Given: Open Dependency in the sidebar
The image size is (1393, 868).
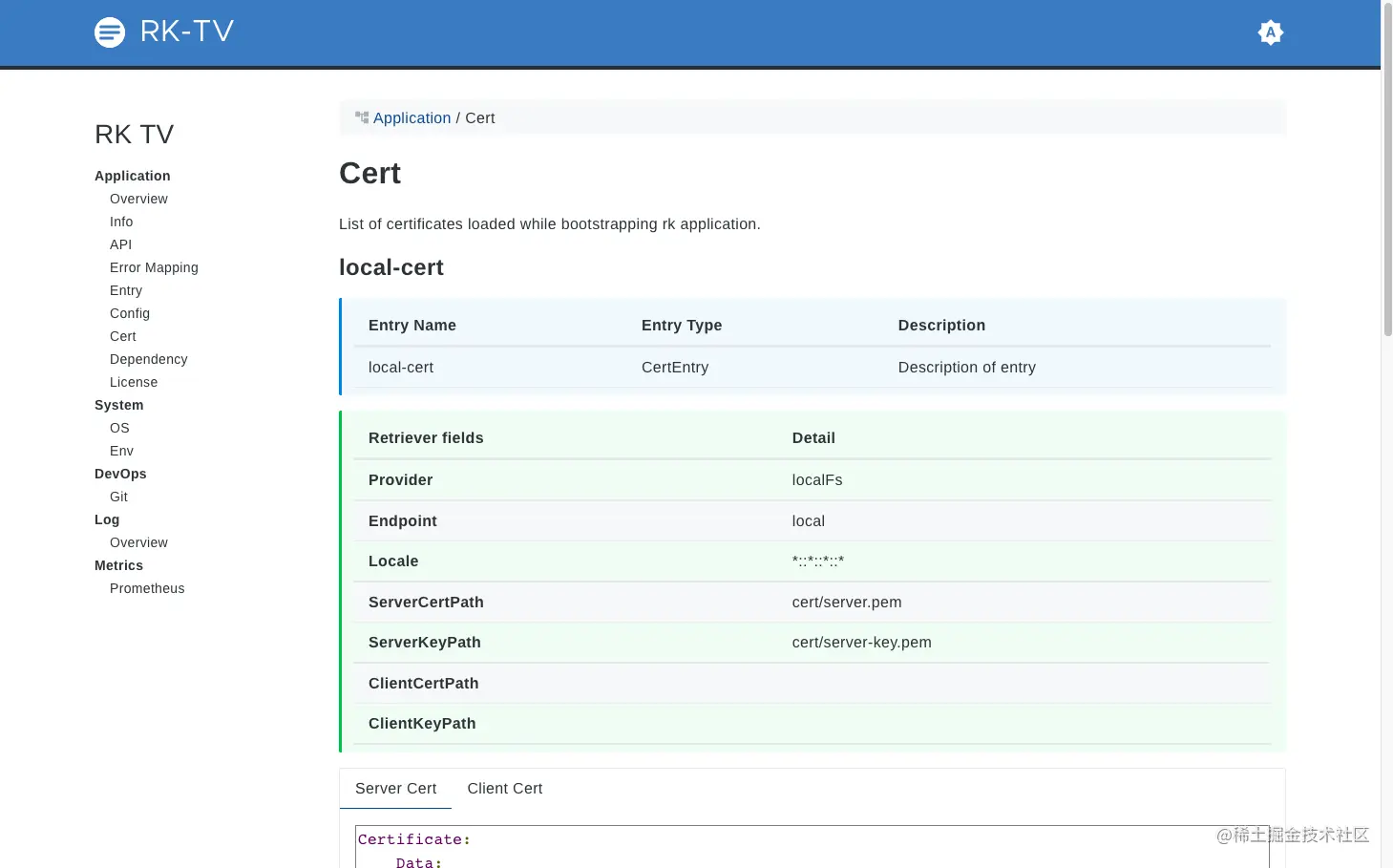Looking at the screenshot, I should click(148, 359).
